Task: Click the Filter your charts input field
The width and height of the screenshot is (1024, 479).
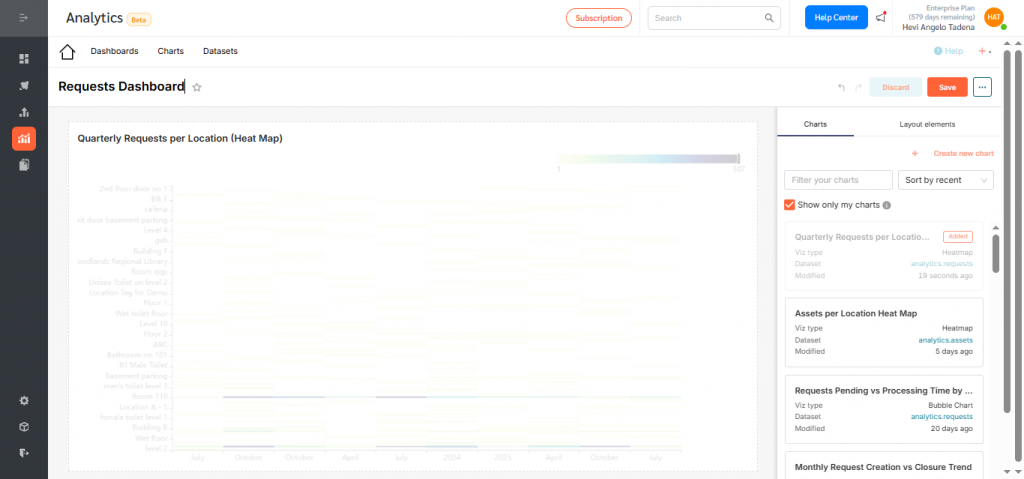Action: (x=838, y=180)
